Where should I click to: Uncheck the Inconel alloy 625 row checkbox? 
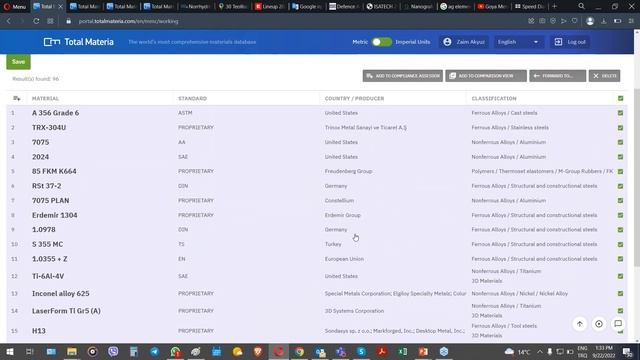[x=620, y=293]
